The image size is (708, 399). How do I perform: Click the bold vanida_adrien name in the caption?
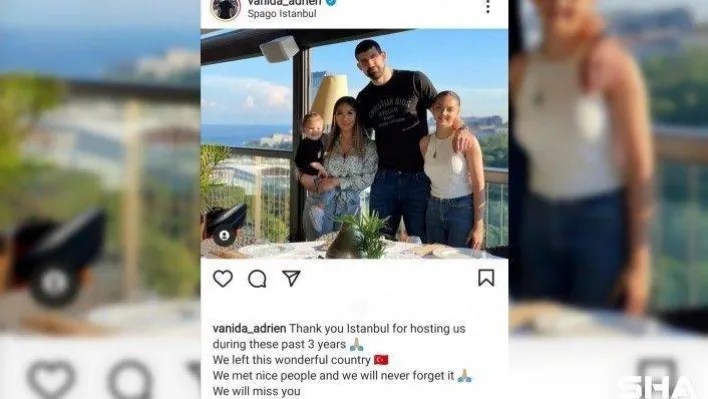tap(249, 329)
